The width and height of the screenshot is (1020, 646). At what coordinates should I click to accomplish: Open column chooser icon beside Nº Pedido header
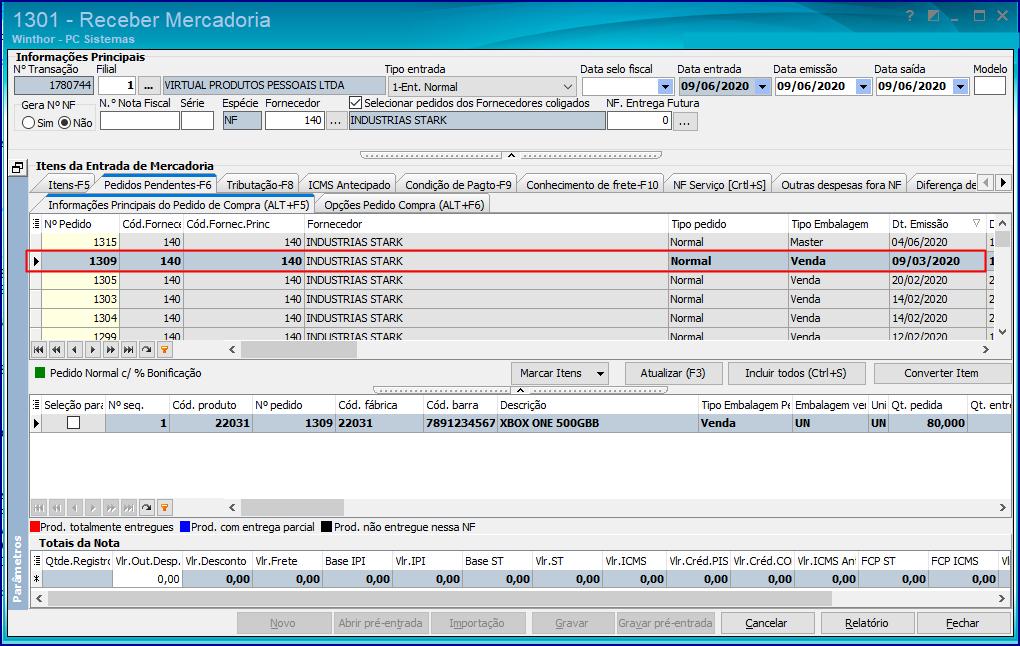36,224
